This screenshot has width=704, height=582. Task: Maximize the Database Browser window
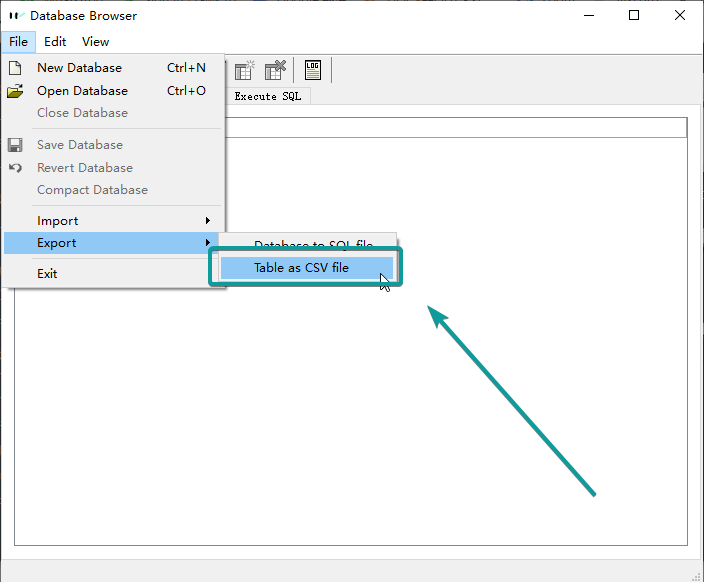pos(634,16)
